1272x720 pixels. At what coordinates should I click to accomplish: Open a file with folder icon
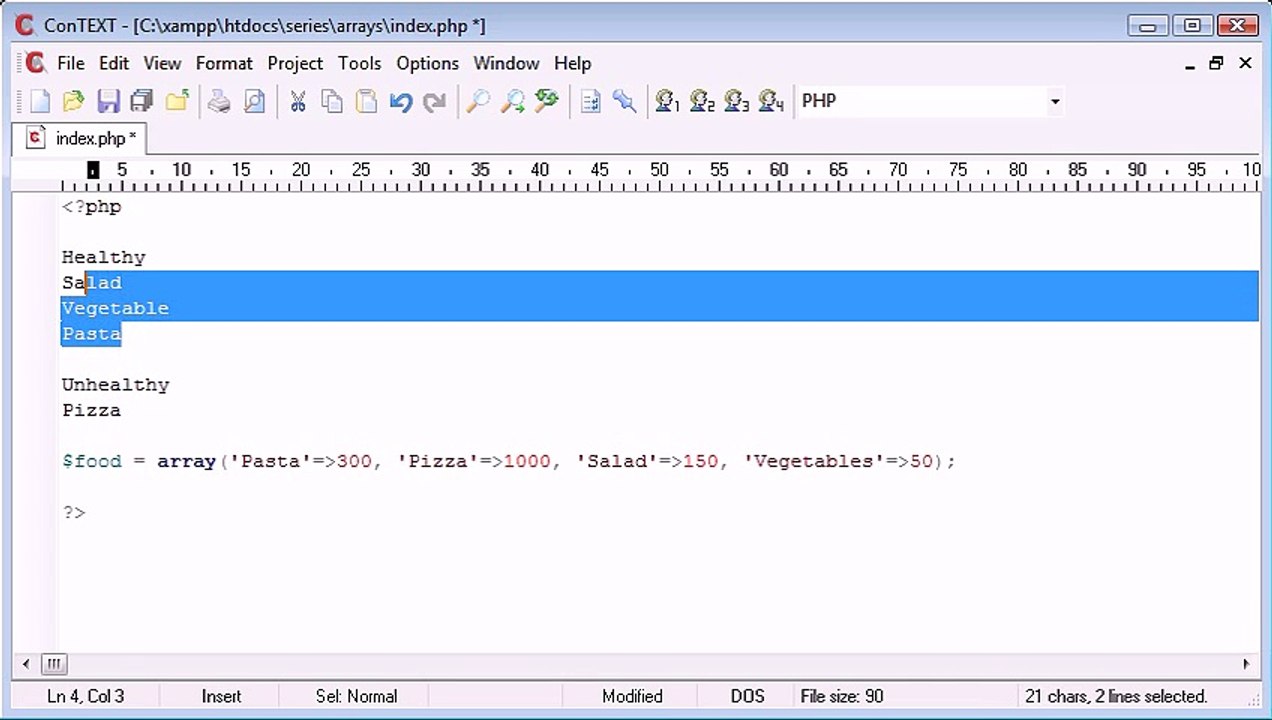click(73, 101)
